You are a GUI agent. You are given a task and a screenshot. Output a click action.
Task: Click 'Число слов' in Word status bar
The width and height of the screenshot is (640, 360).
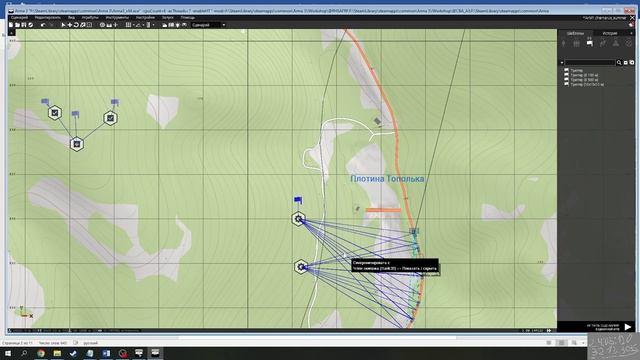tap(53, 343)
